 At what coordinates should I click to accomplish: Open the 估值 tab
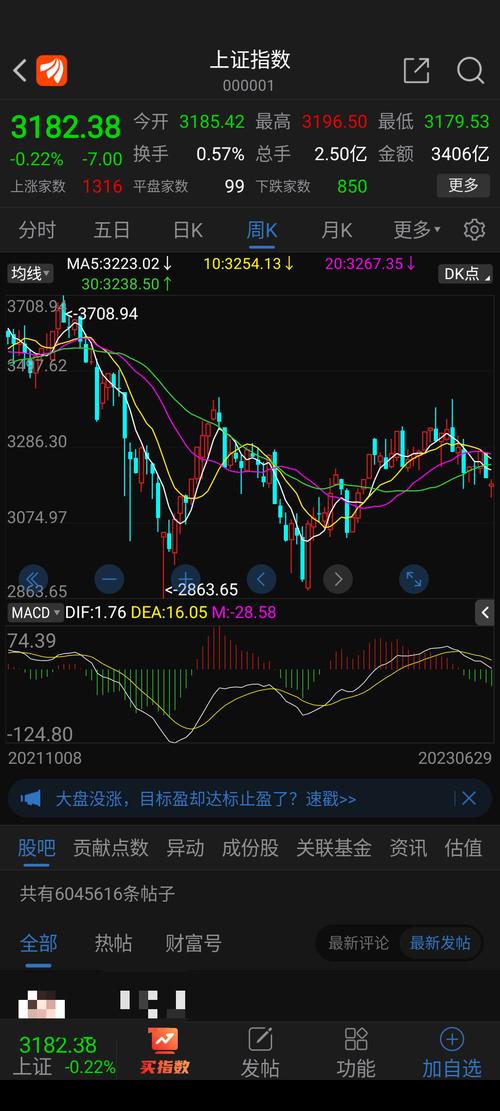(463, 847)
